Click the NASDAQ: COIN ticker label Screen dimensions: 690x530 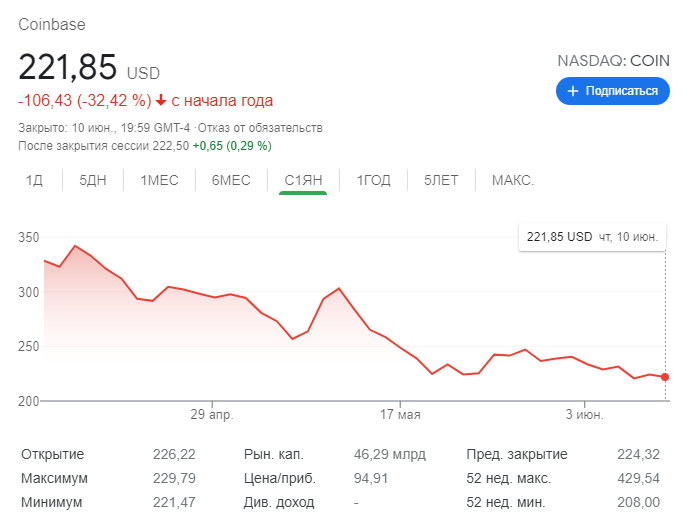(613, 61)
